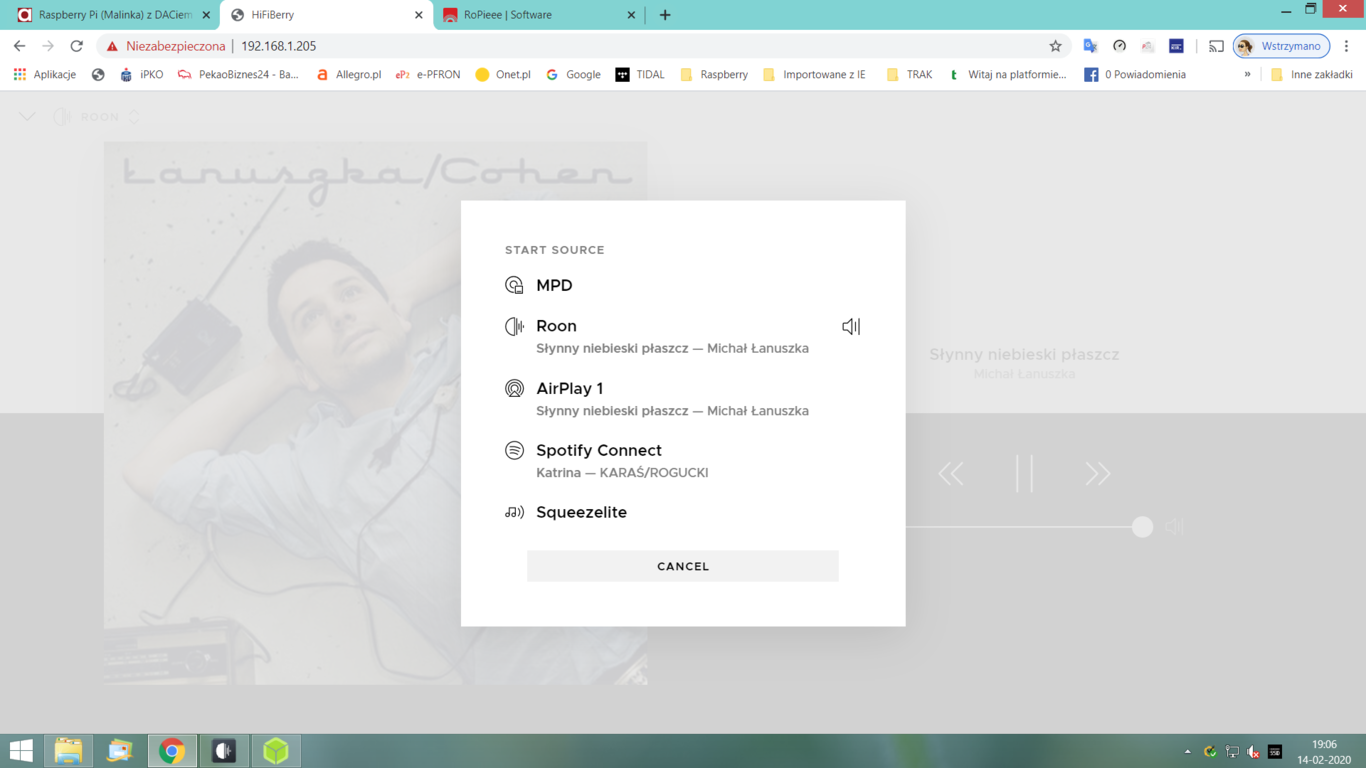Click MPD source icon

(514, 285)
